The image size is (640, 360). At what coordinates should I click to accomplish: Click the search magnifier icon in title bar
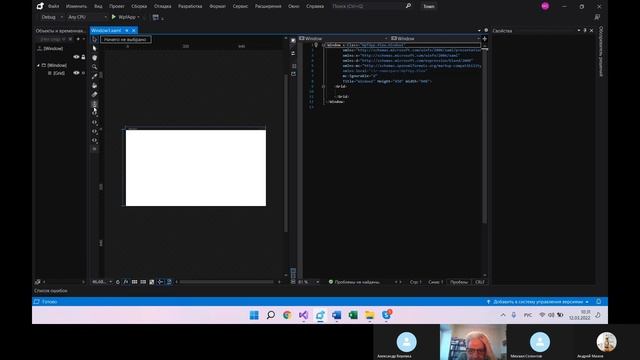pos(408,6)
